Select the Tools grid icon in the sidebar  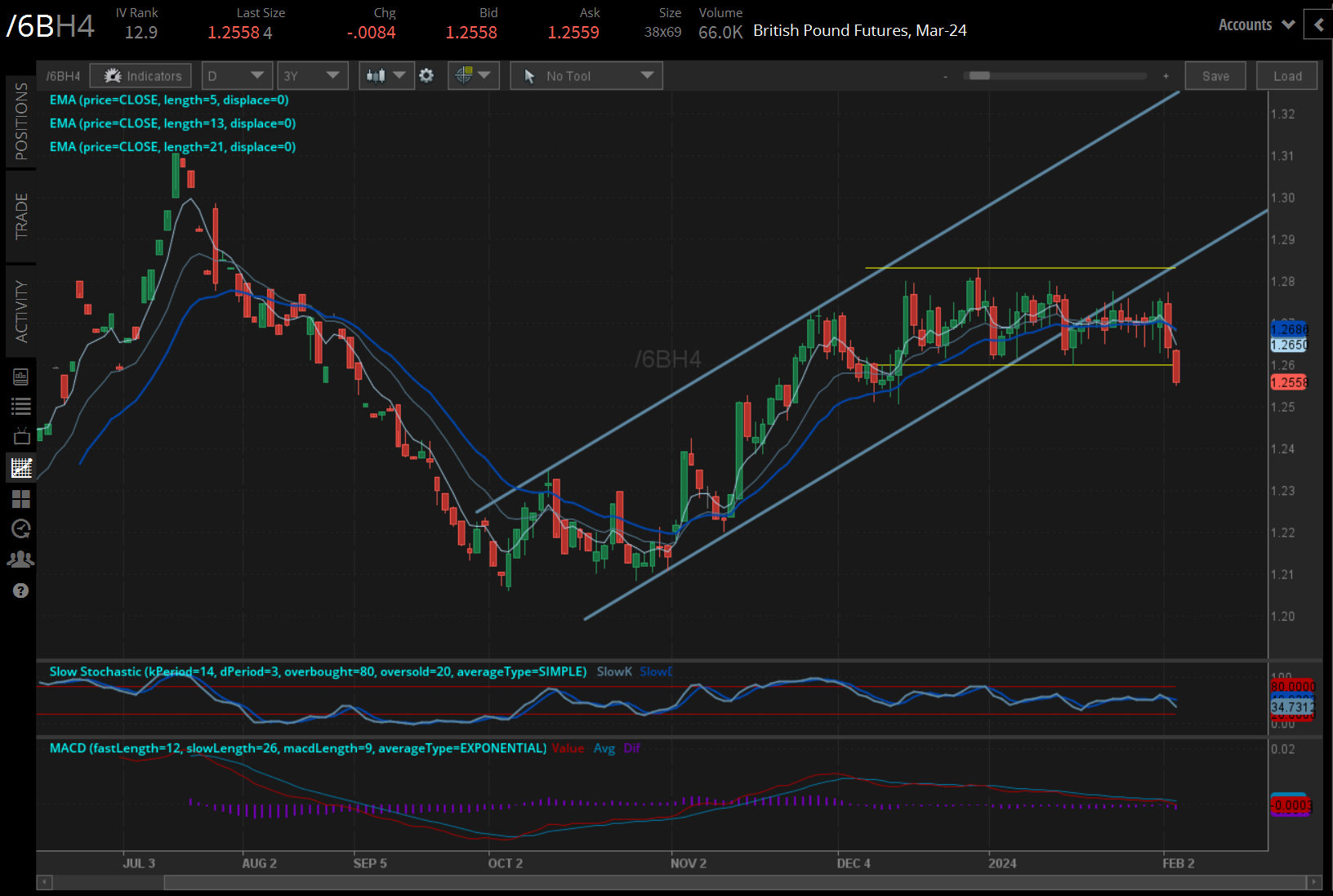(21, 499)
